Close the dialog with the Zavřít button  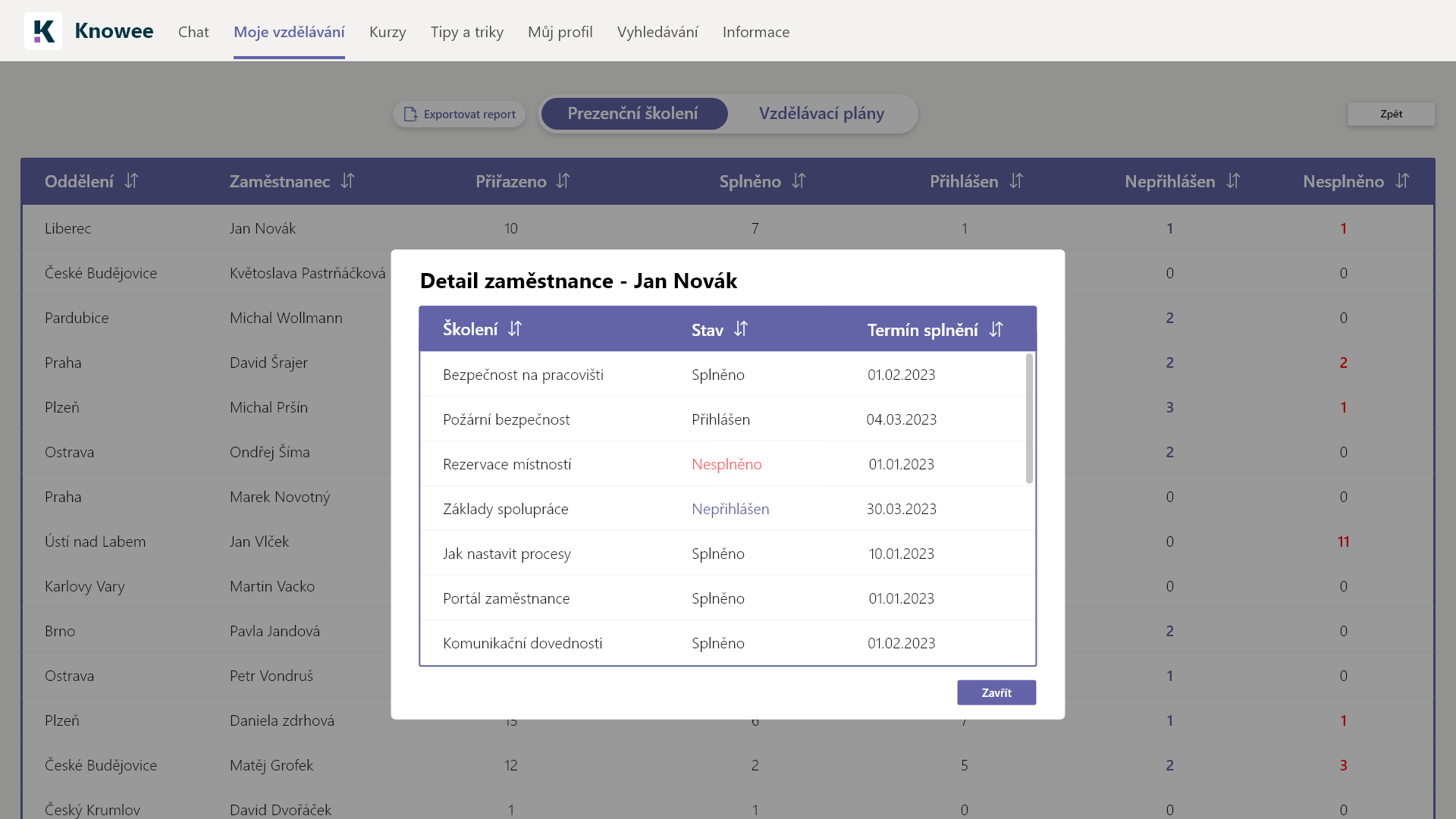point(996,692)
